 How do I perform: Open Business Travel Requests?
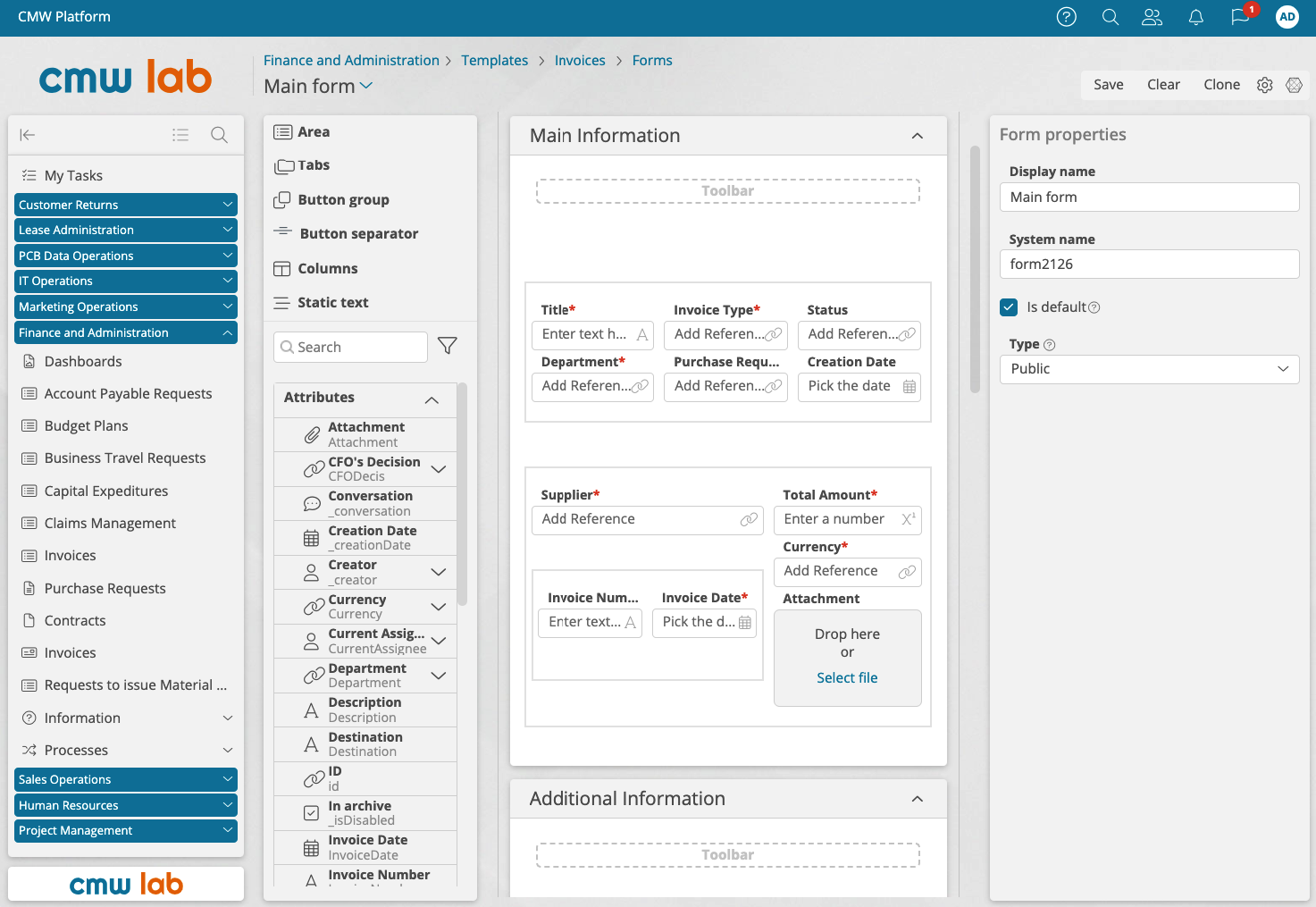pyautogui.click(x=125, y=458)
